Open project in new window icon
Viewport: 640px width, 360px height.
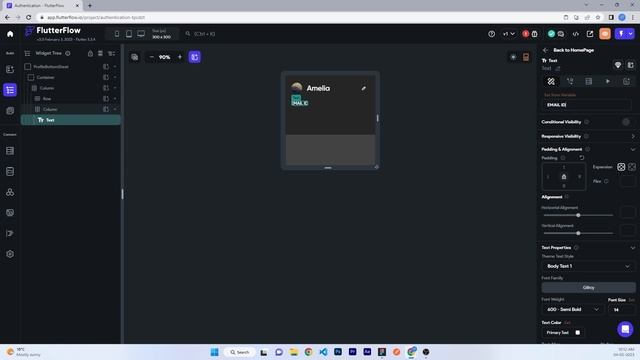coord(590,34)
